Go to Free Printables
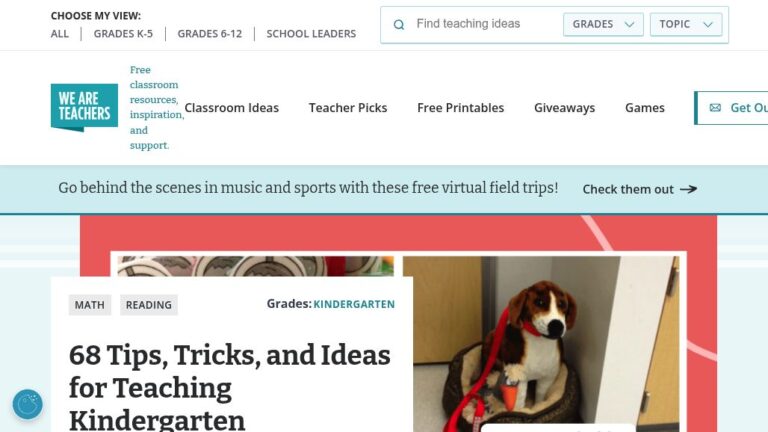Viewport: 768px width, 432px height. 460,108
